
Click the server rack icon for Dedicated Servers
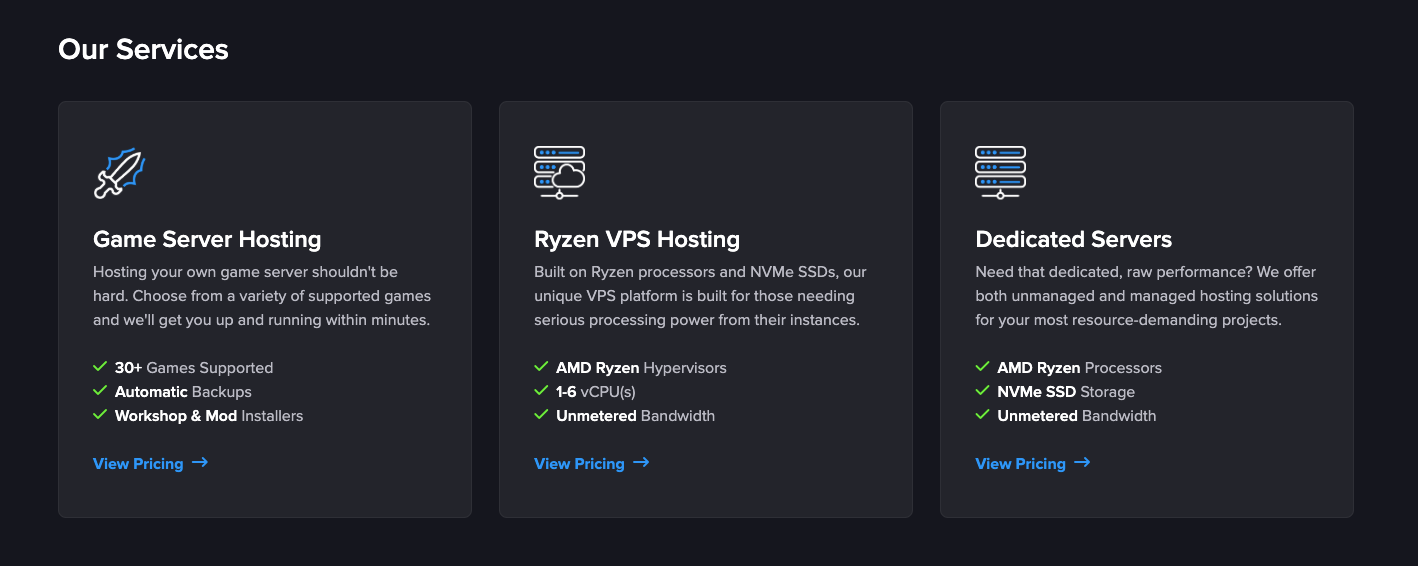(1000, 173)
